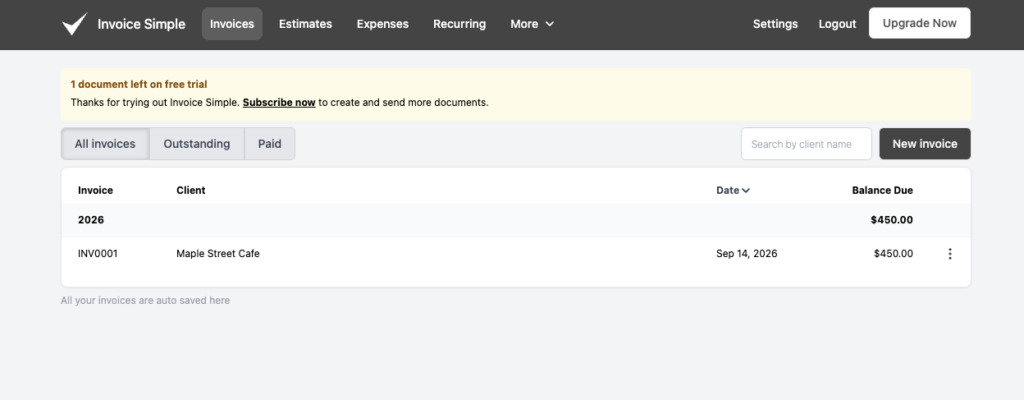
Task: Open the Expenses section
Action: (382, 24)
